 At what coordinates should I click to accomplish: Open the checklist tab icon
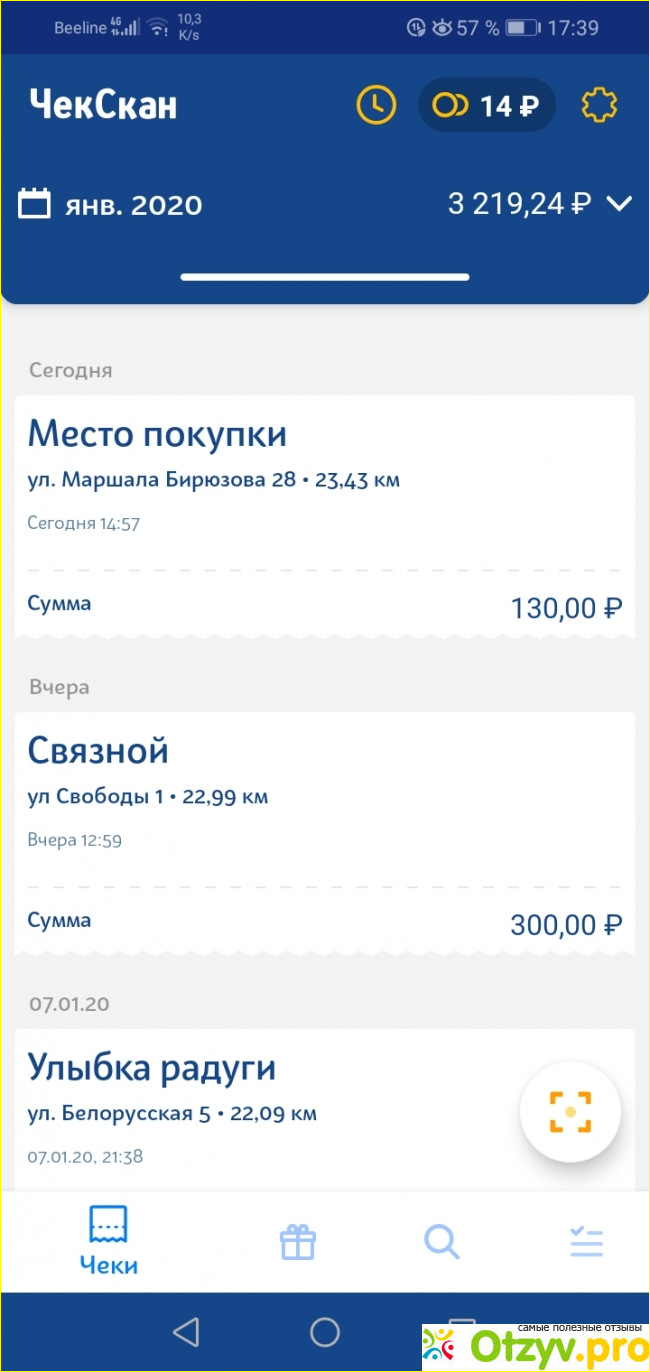[x=587, y=1242]
